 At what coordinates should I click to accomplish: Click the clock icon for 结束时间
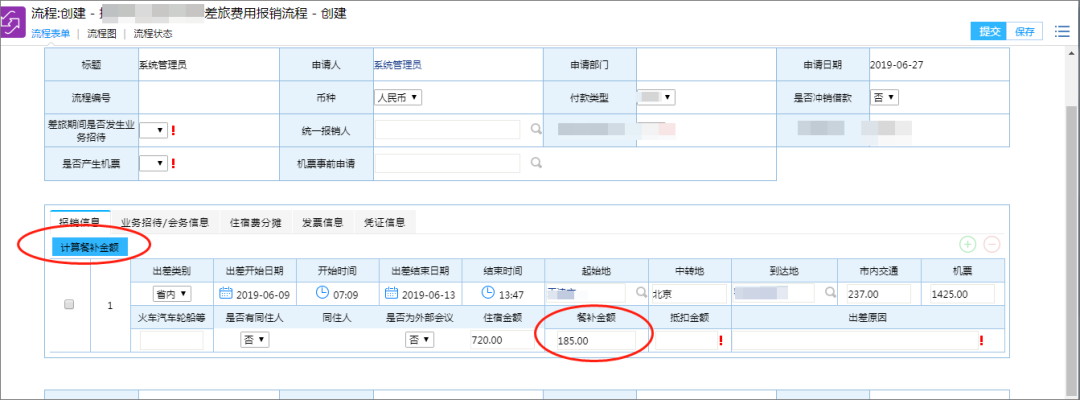489,293
